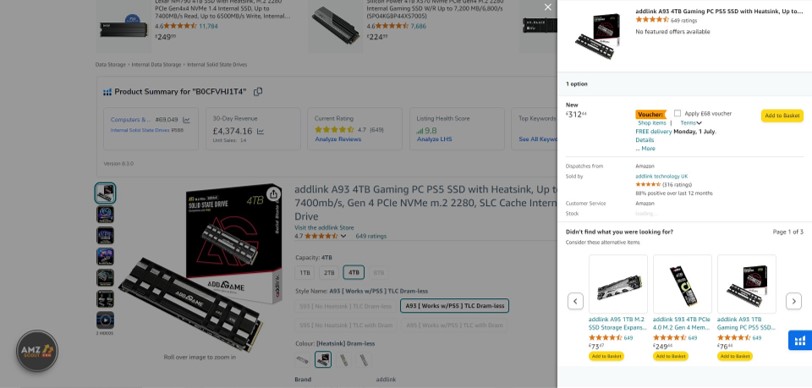Viewport: 812px width, 388px height.
Task: Show previous alternative items page arrow
Action: [x=575, y=301]
